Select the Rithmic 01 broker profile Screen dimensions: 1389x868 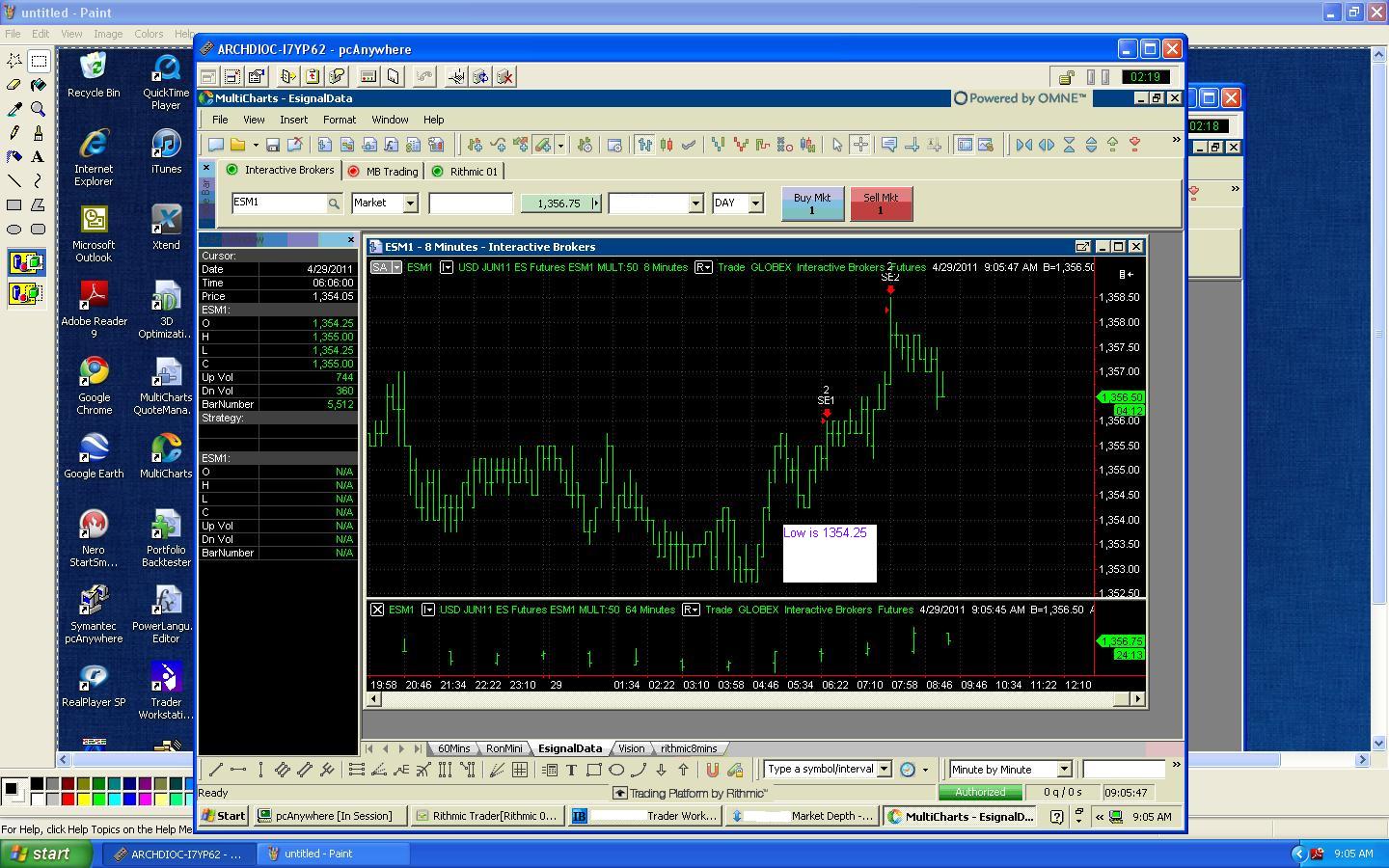[x=465, y=171]
